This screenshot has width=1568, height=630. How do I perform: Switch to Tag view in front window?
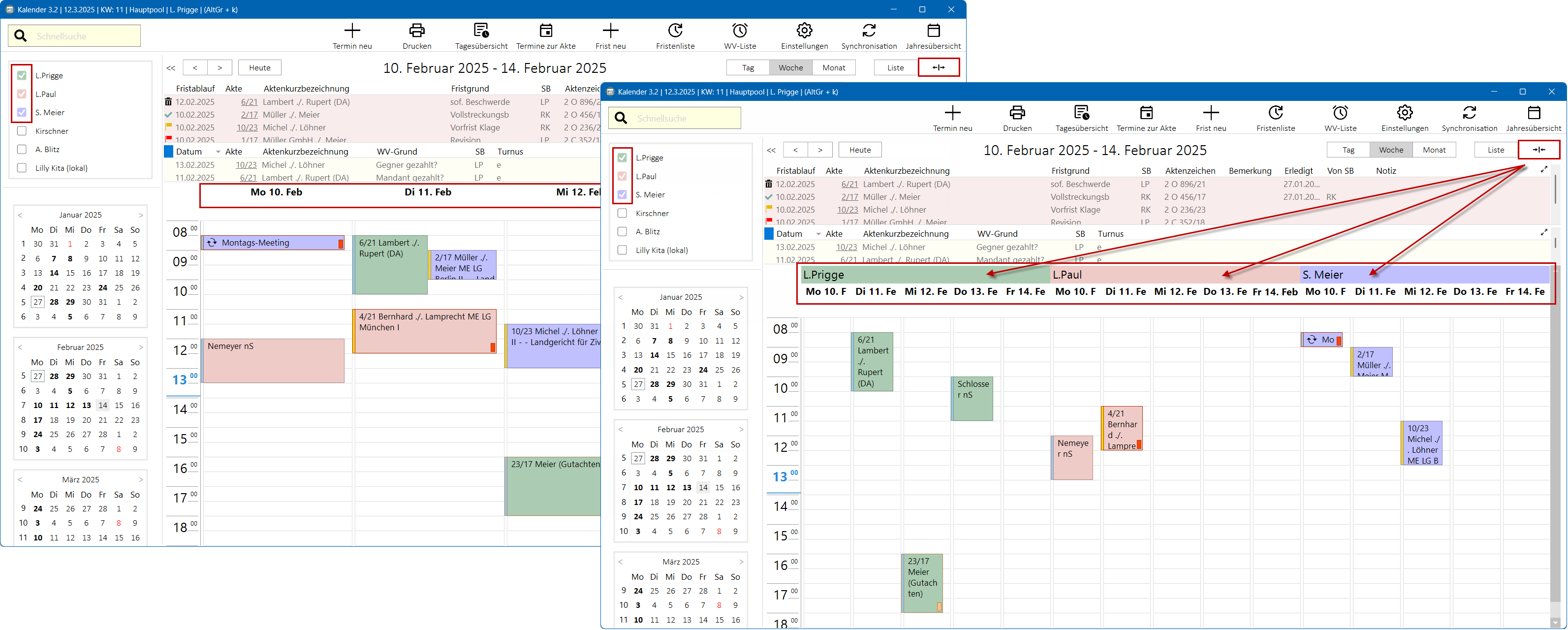pyautogui.click(x=1348, y=150)
